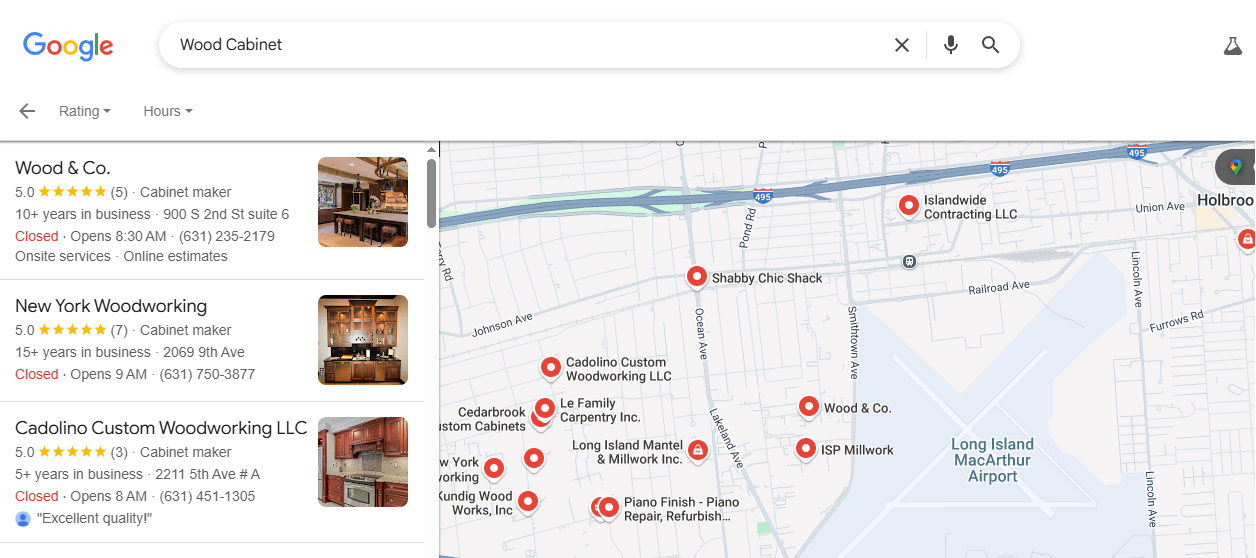Image resolution: width=1256 pixels, height=558 pixels.
Task: Click the shopping pin near Holbrook
Action: tap(1246, 240)
